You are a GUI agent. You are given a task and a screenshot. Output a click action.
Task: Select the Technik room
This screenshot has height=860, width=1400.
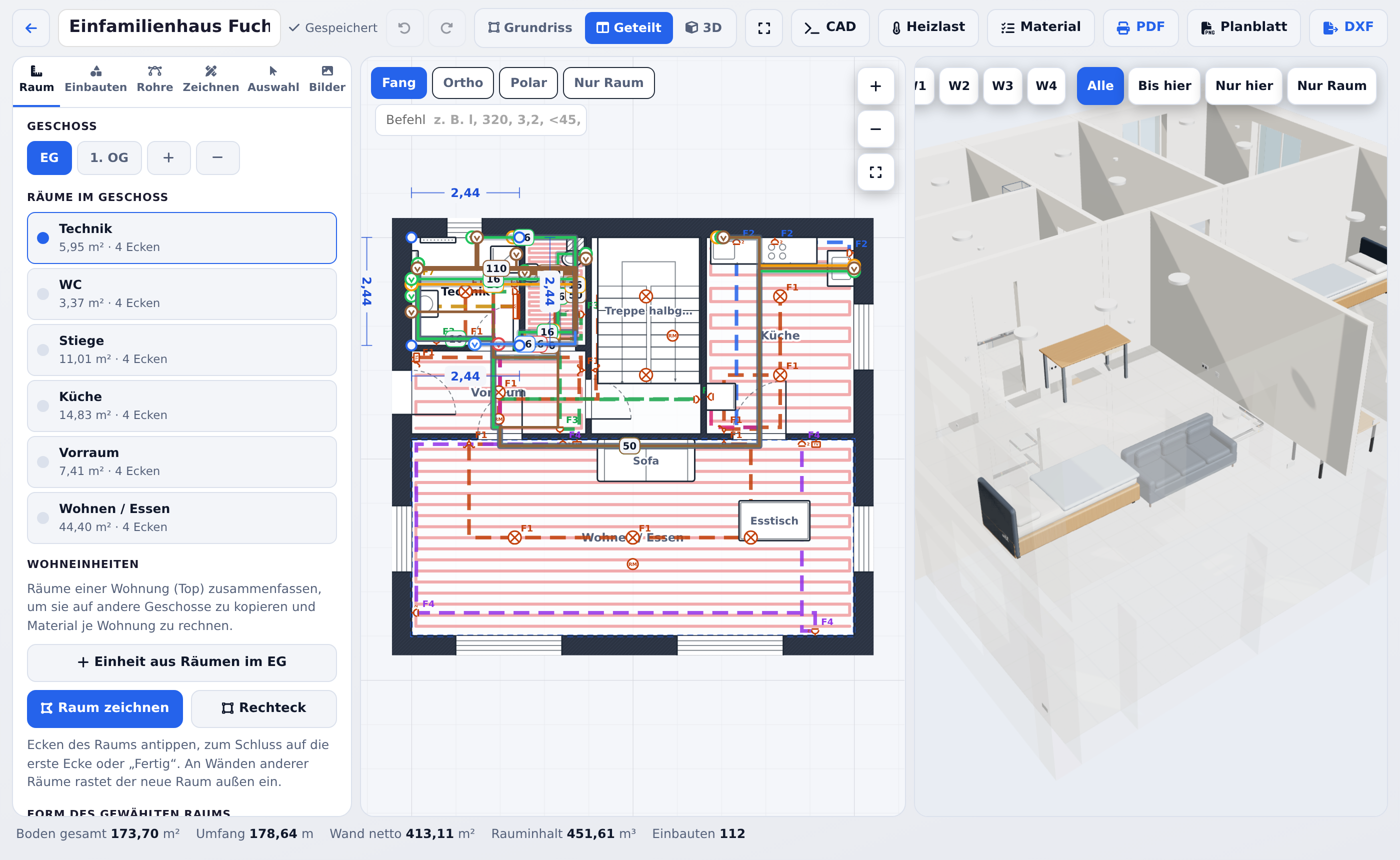[x=181, y=238]
